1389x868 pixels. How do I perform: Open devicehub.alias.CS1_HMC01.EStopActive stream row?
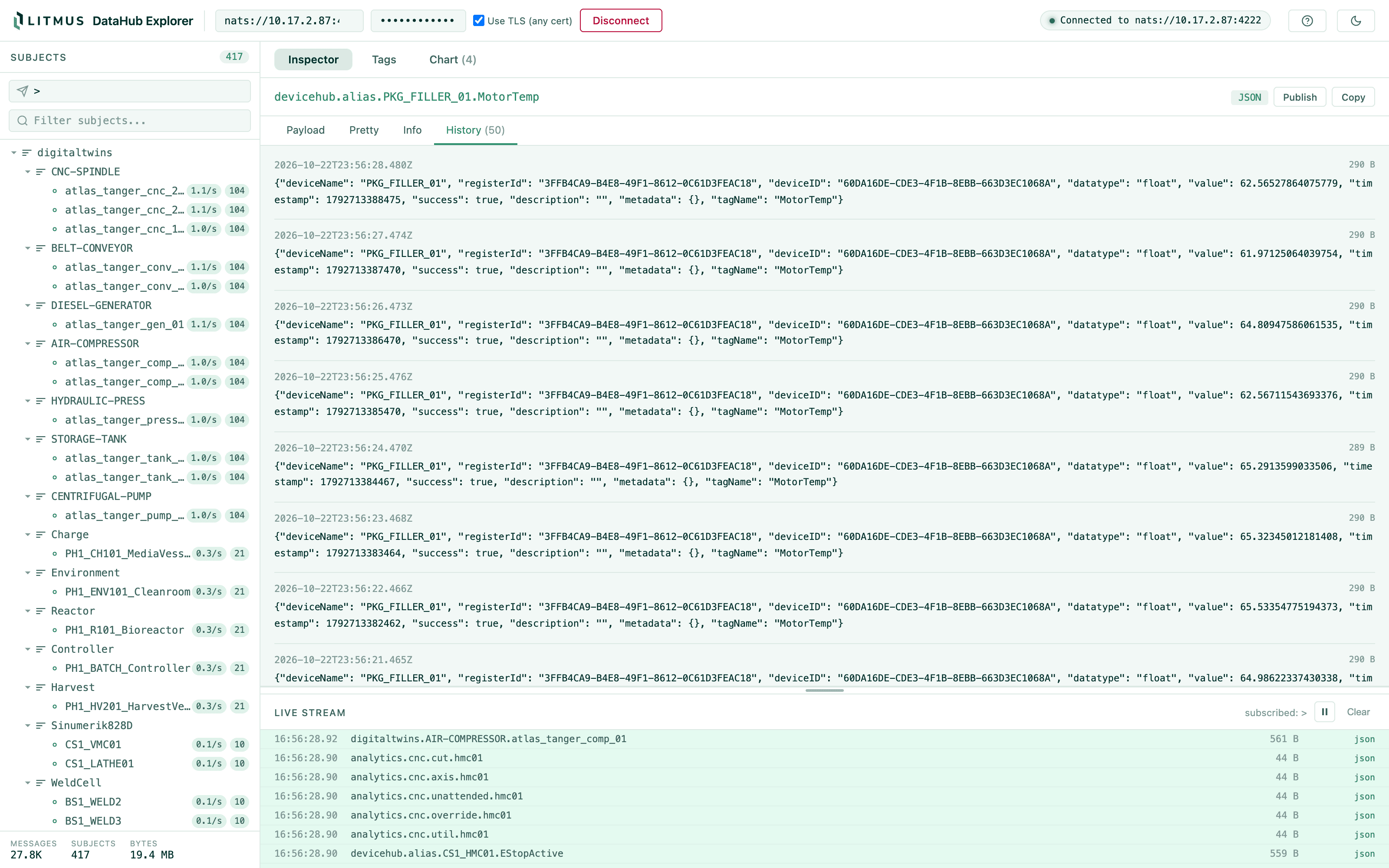point(824,854)
